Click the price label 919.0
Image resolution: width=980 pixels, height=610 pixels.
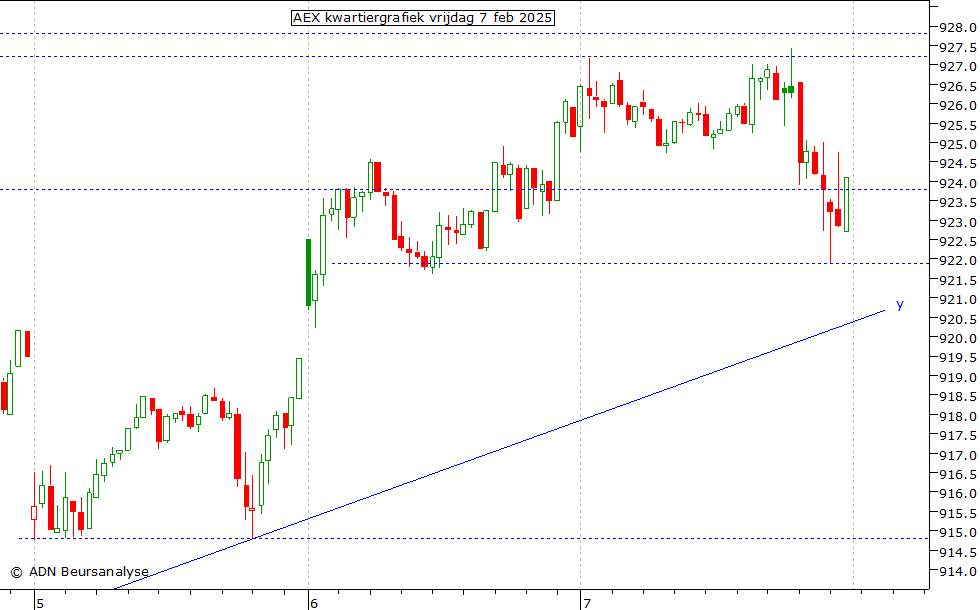[x=958, y=378]
